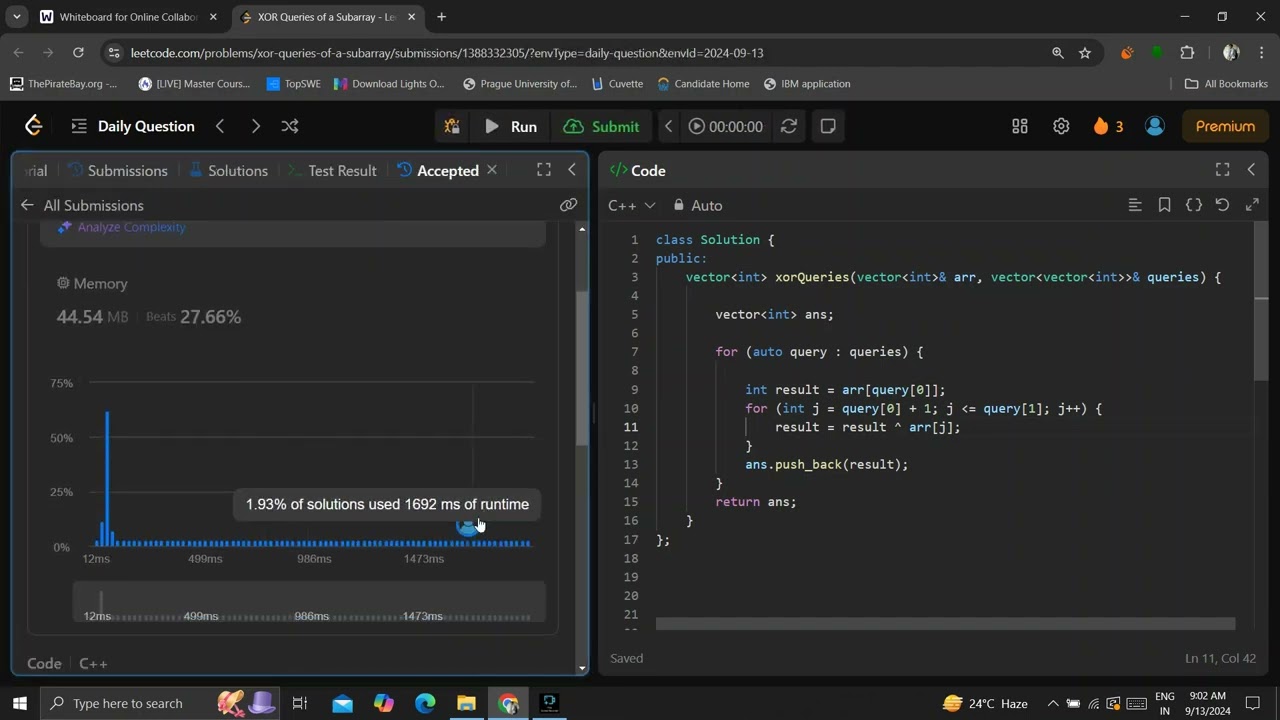Open LeetCode settings gear
This screenshot has width=1280, height=720.
tap(1061, 126)
